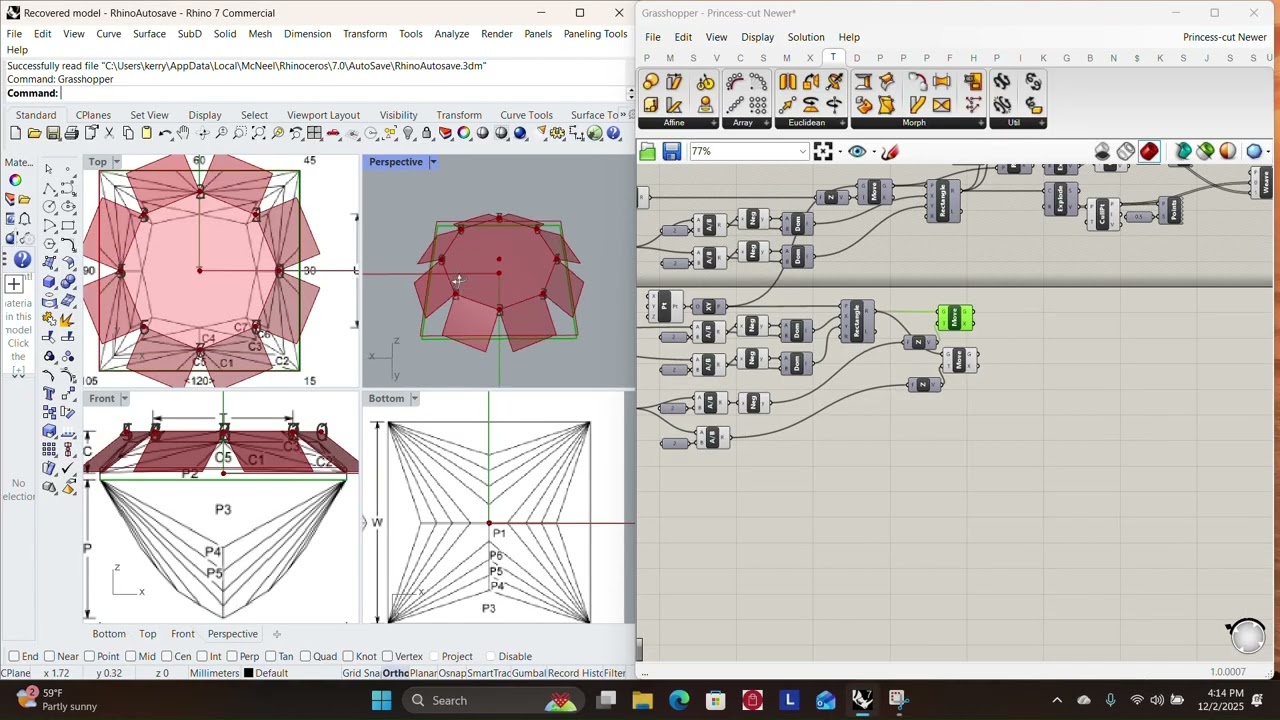Click the Rhino Command input field
Viewport: 1280px width, 720px height.
point(344,93)
